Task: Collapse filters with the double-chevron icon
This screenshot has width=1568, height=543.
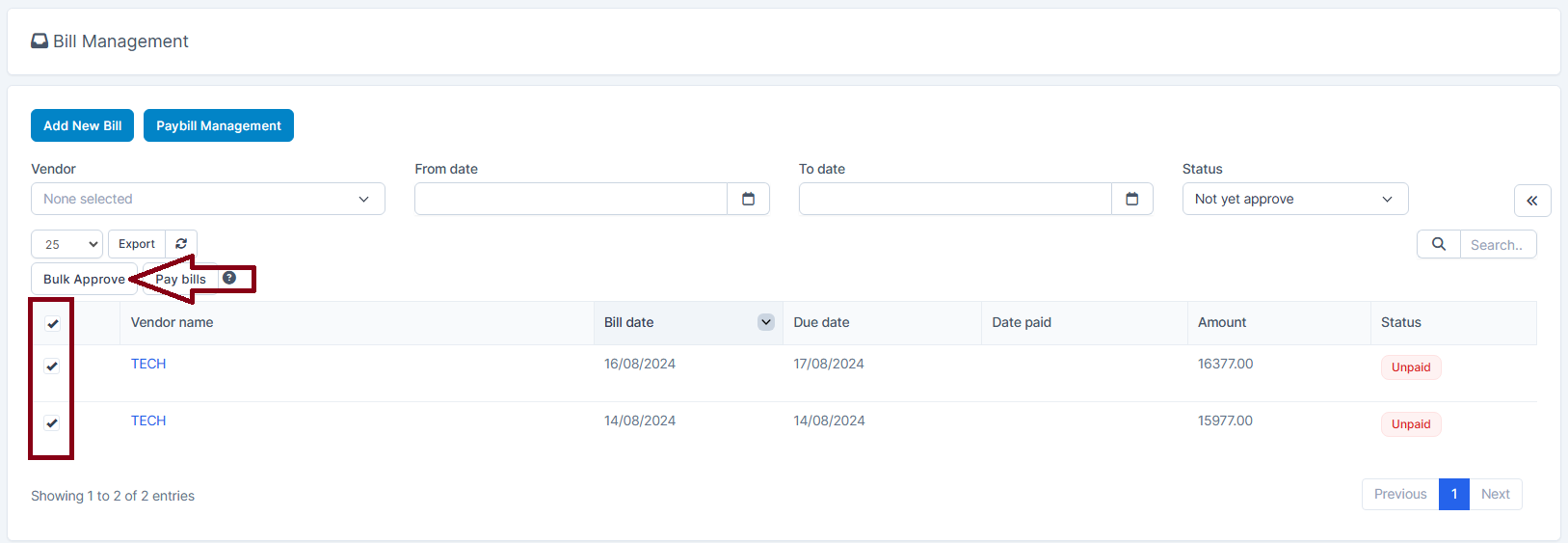Action: 1531,201
